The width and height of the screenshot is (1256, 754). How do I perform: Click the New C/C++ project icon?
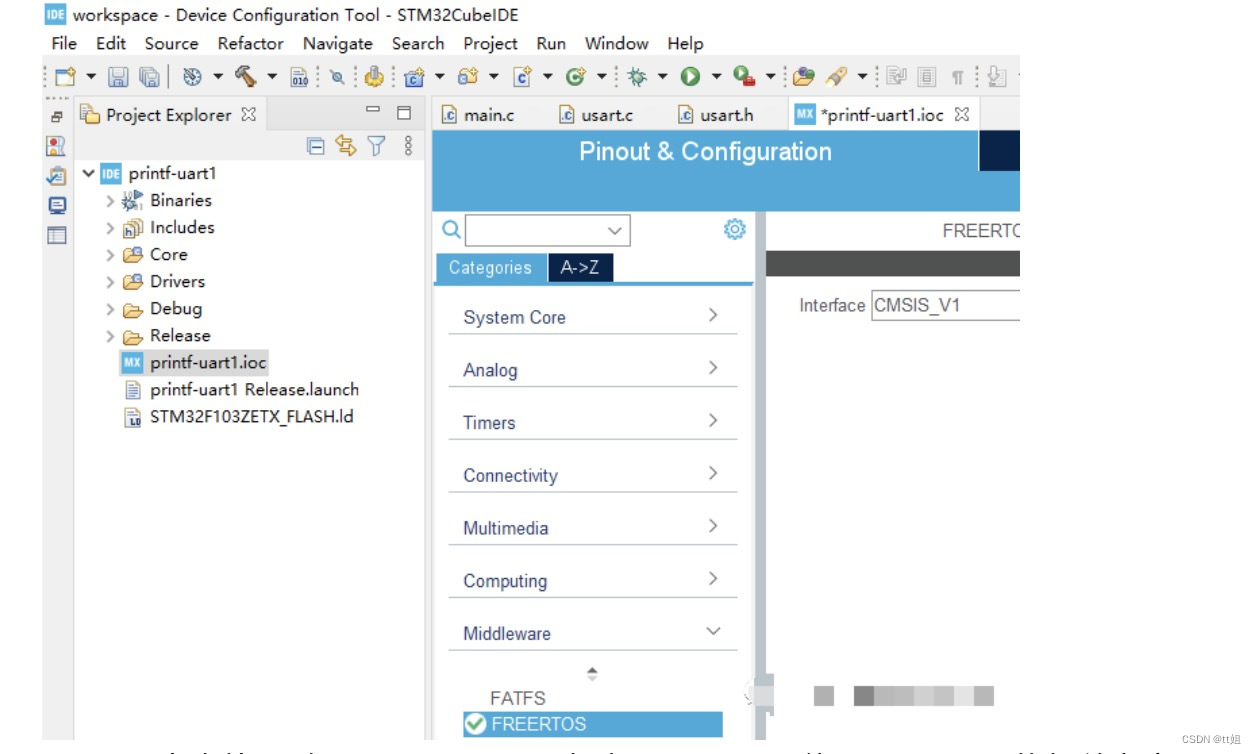(x=415, y=76)
